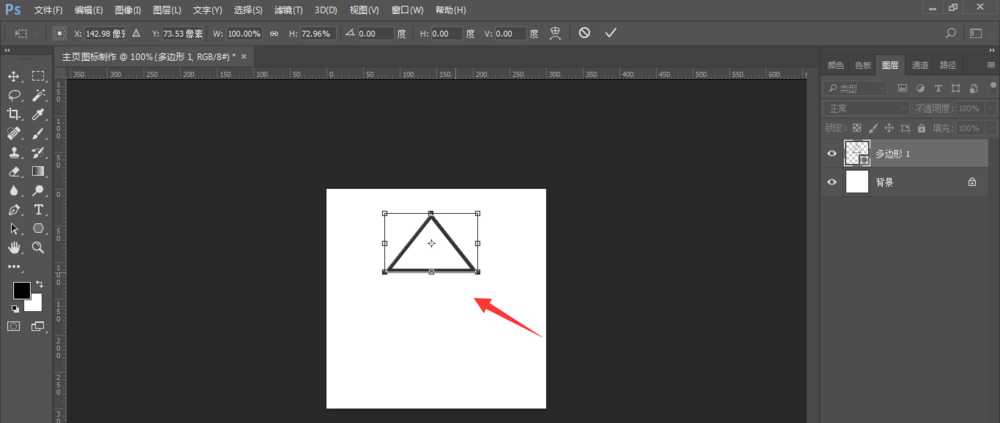The image size is (1000, 423).
Task: Click the foreground color black swatch
Action: tap(20, 290)
